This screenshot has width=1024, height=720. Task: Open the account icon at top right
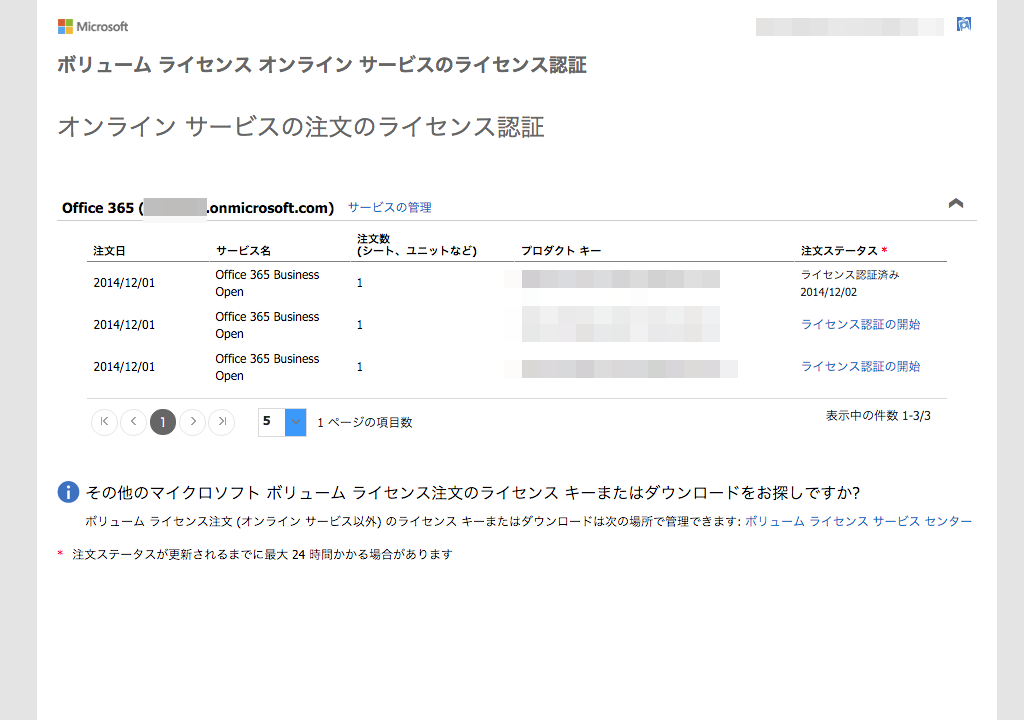click(x=963, y=24)
